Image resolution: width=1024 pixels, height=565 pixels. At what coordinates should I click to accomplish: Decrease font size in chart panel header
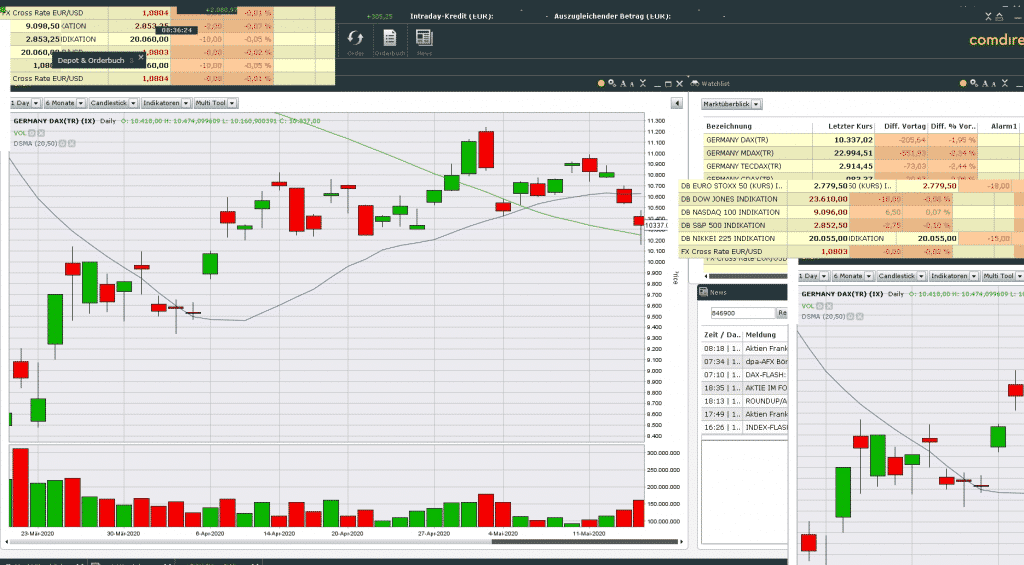click(632, 84)
